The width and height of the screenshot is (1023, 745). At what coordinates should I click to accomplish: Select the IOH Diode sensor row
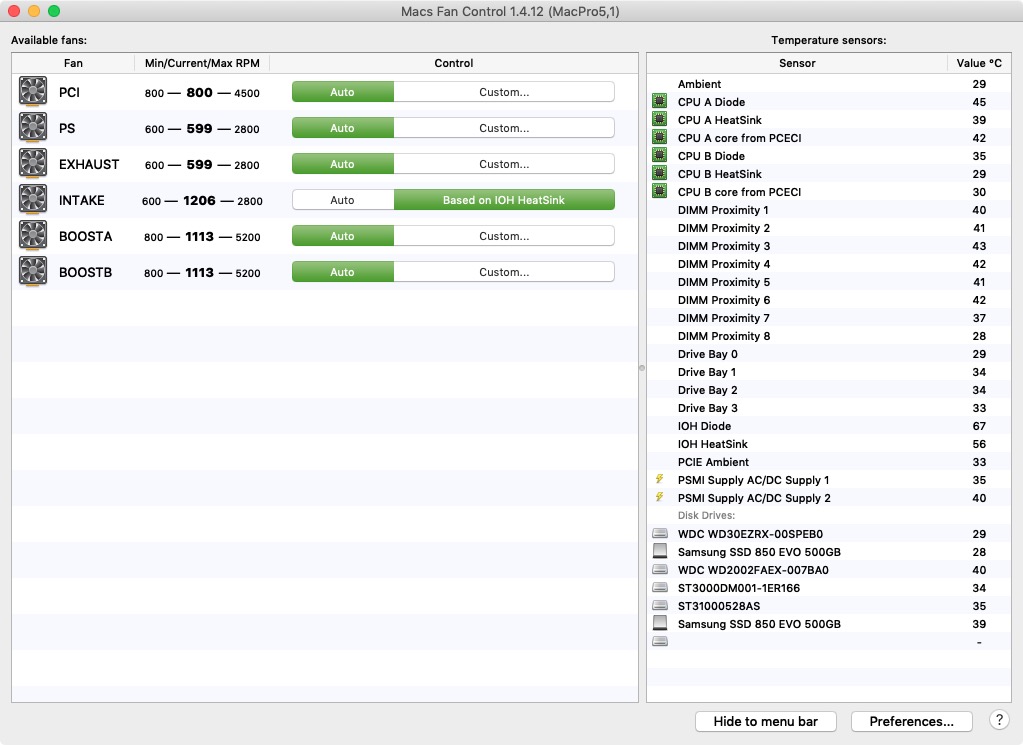point(829,425)
